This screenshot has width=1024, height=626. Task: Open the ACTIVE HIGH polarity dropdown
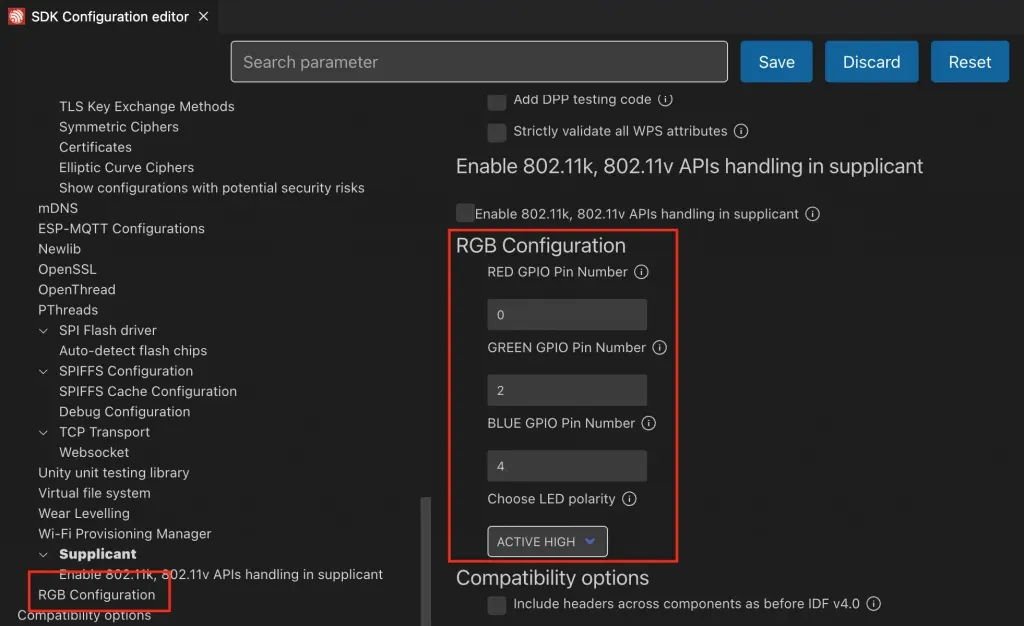[547, 541]
